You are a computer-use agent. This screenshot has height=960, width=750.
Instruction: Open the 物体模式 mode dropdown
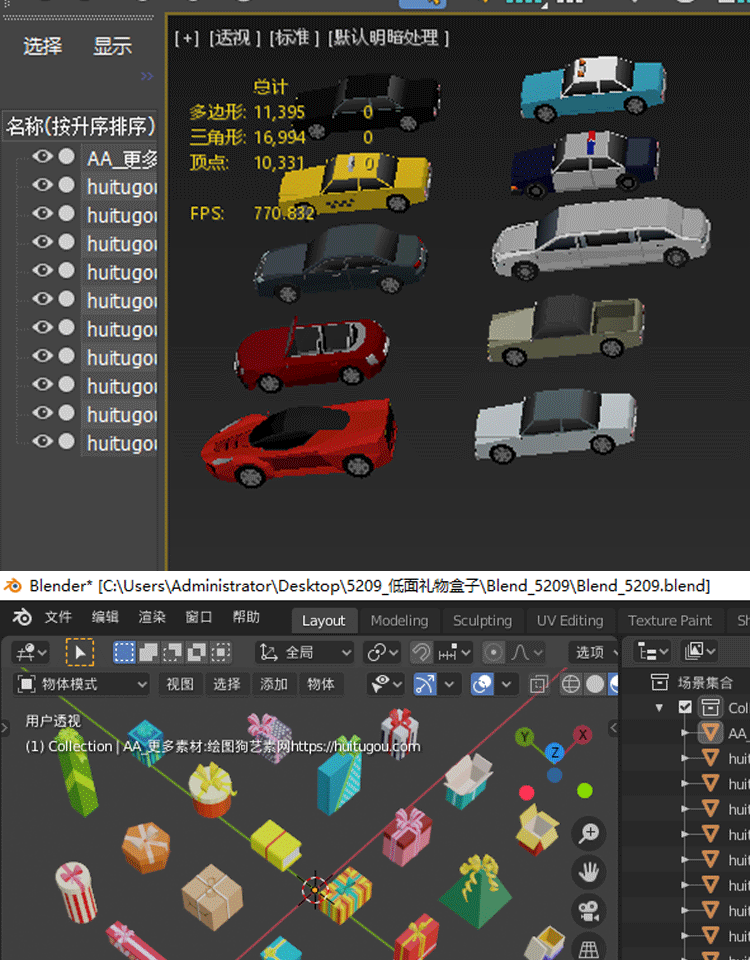82,684
